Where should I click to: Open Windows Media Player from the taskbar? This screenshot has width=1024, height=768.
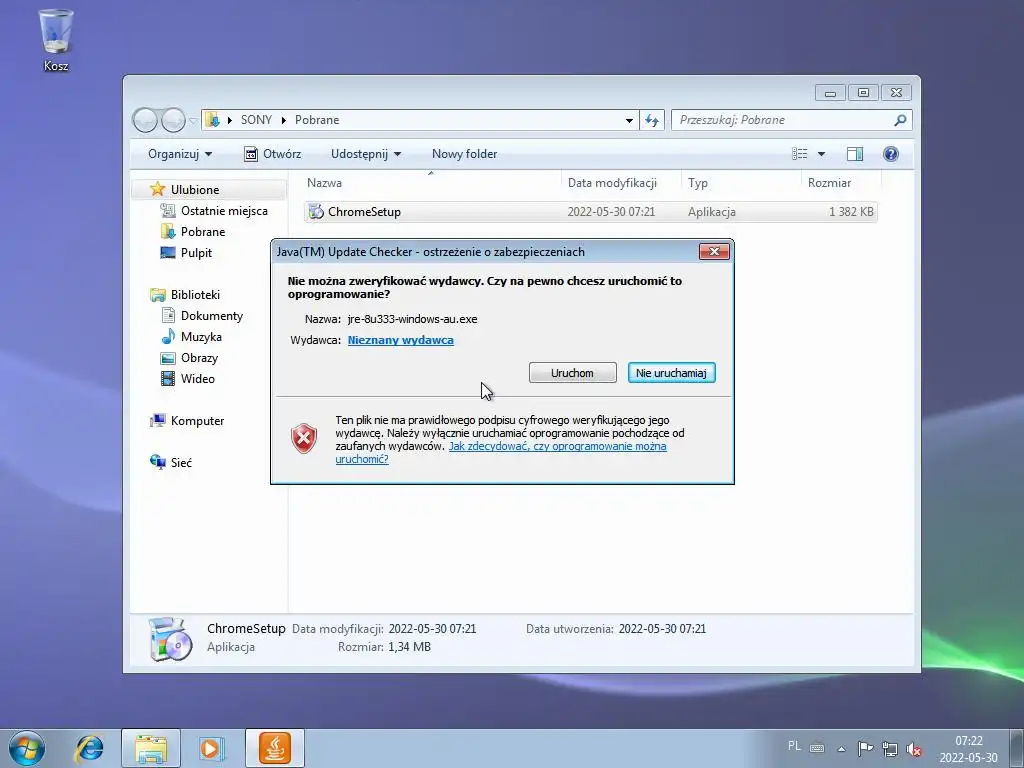point(212,748)
